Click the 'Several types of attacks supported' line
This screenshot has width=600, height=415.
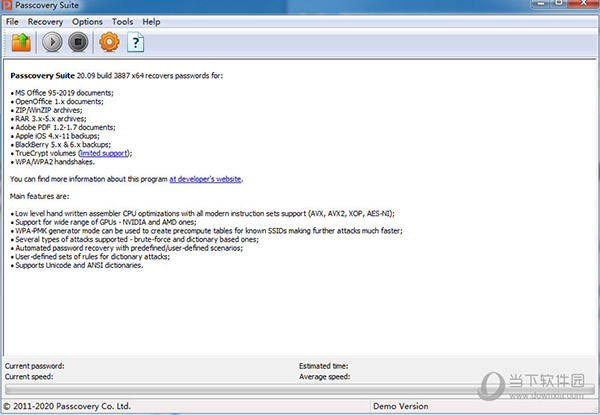(137, 239)
